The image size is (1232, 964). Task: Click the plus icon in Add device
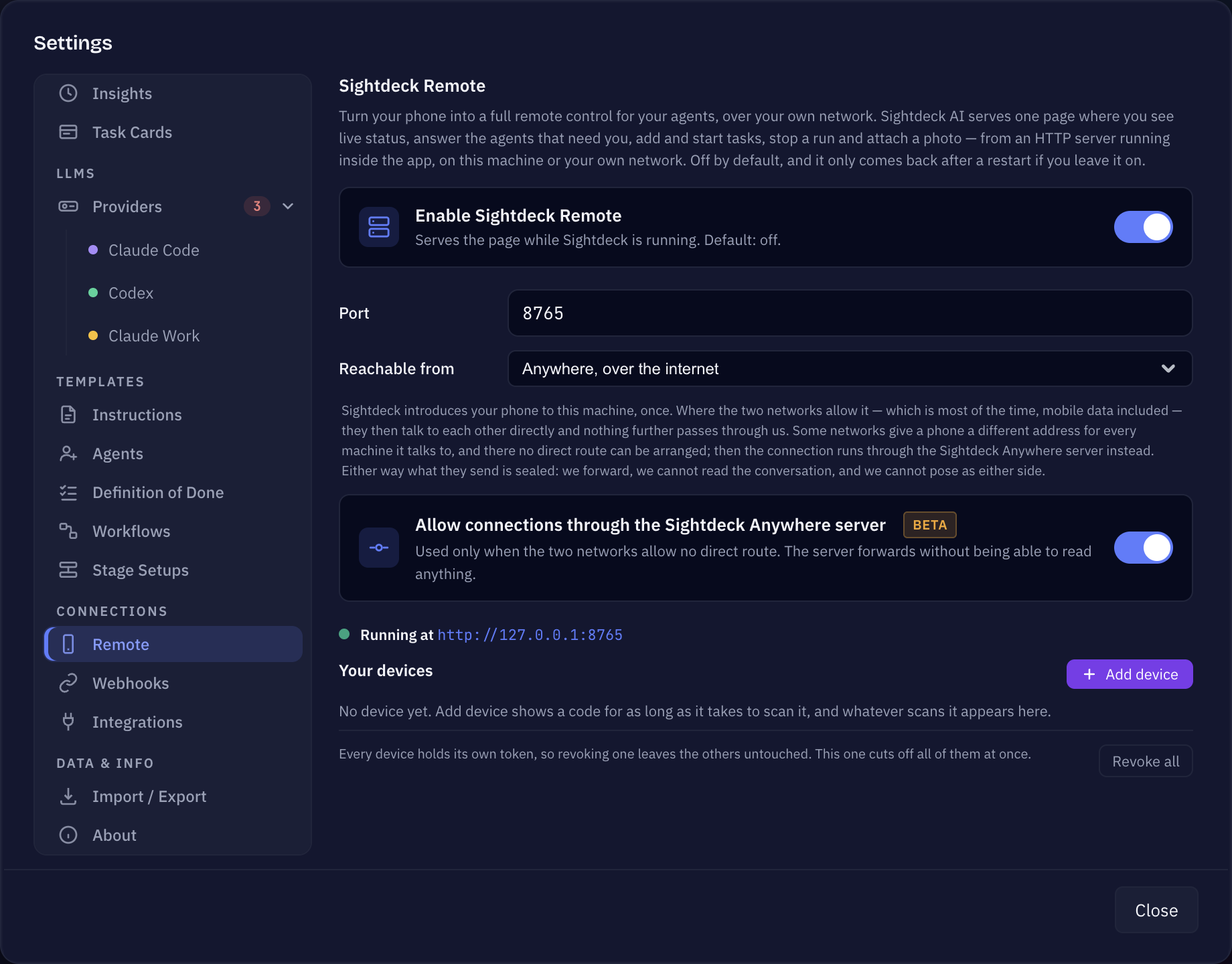1089,674
